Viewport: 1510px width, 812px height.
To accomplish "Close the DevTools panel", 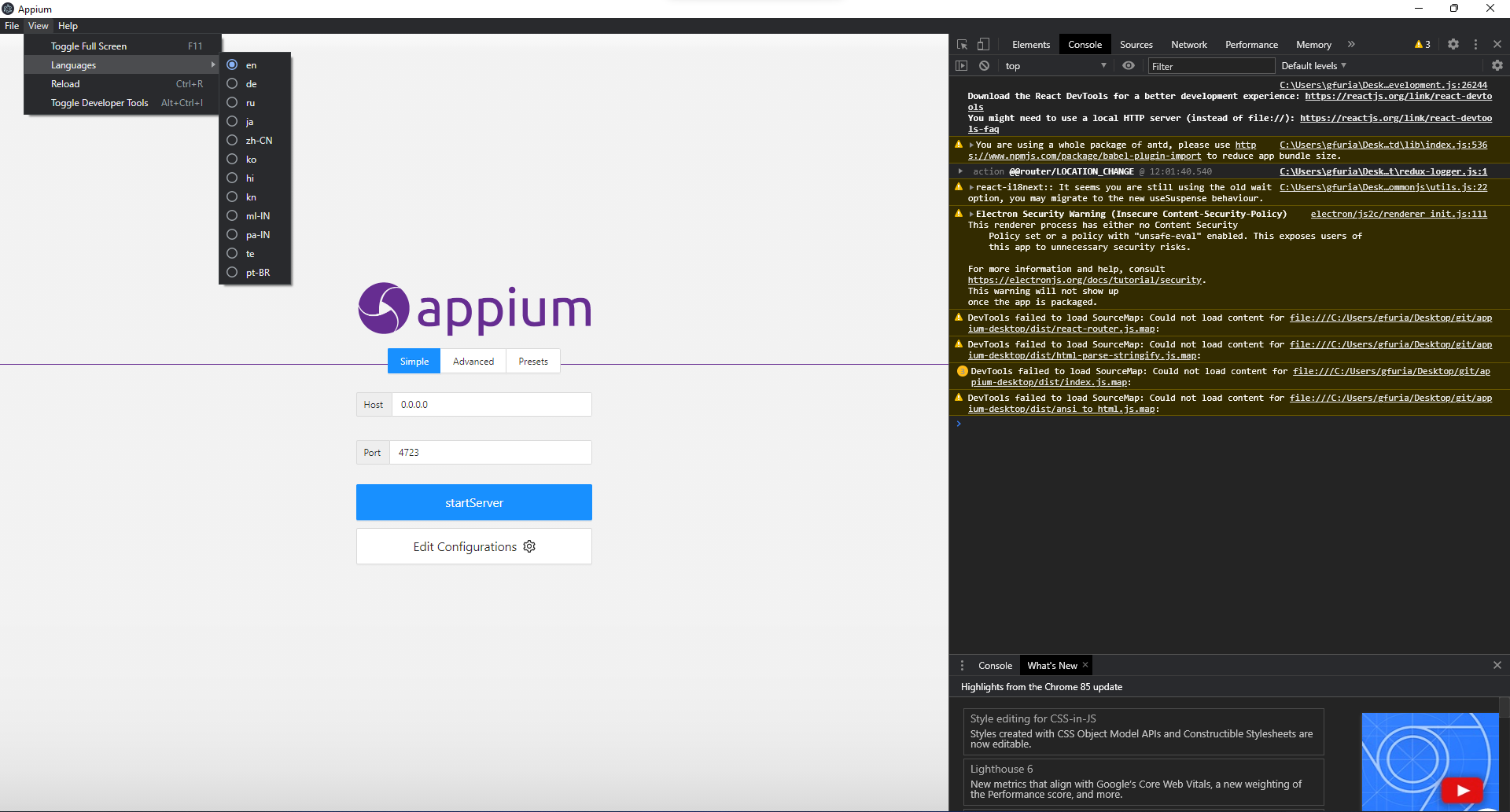I will coord(1497,45).
